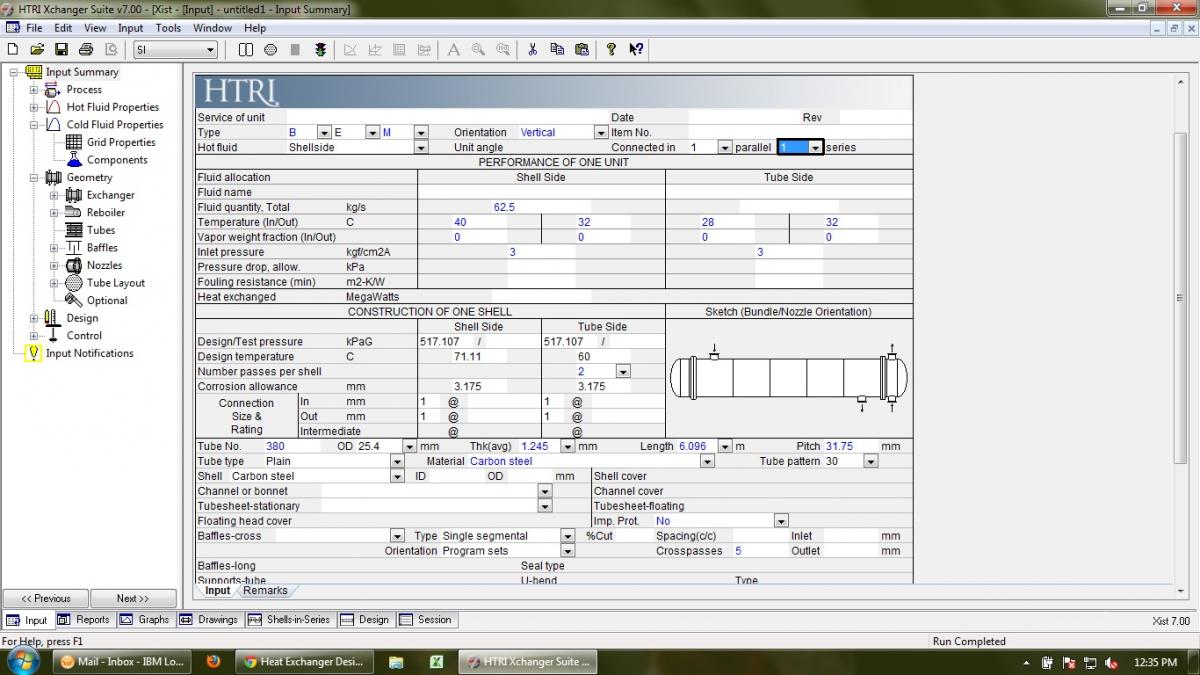Click the Grid Properties table icon
The height and width of the screenshot is (675, 1200).
(74, 142)
